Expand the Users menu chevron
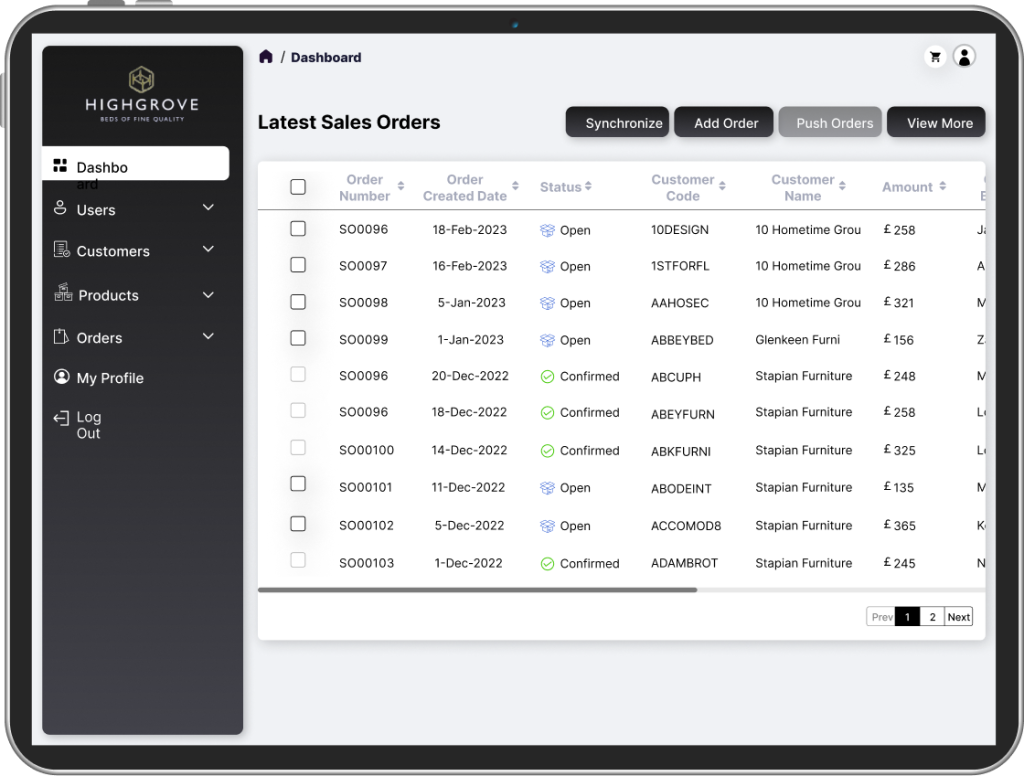This screenshot has width=1024, height=776. tap(208, 208)
